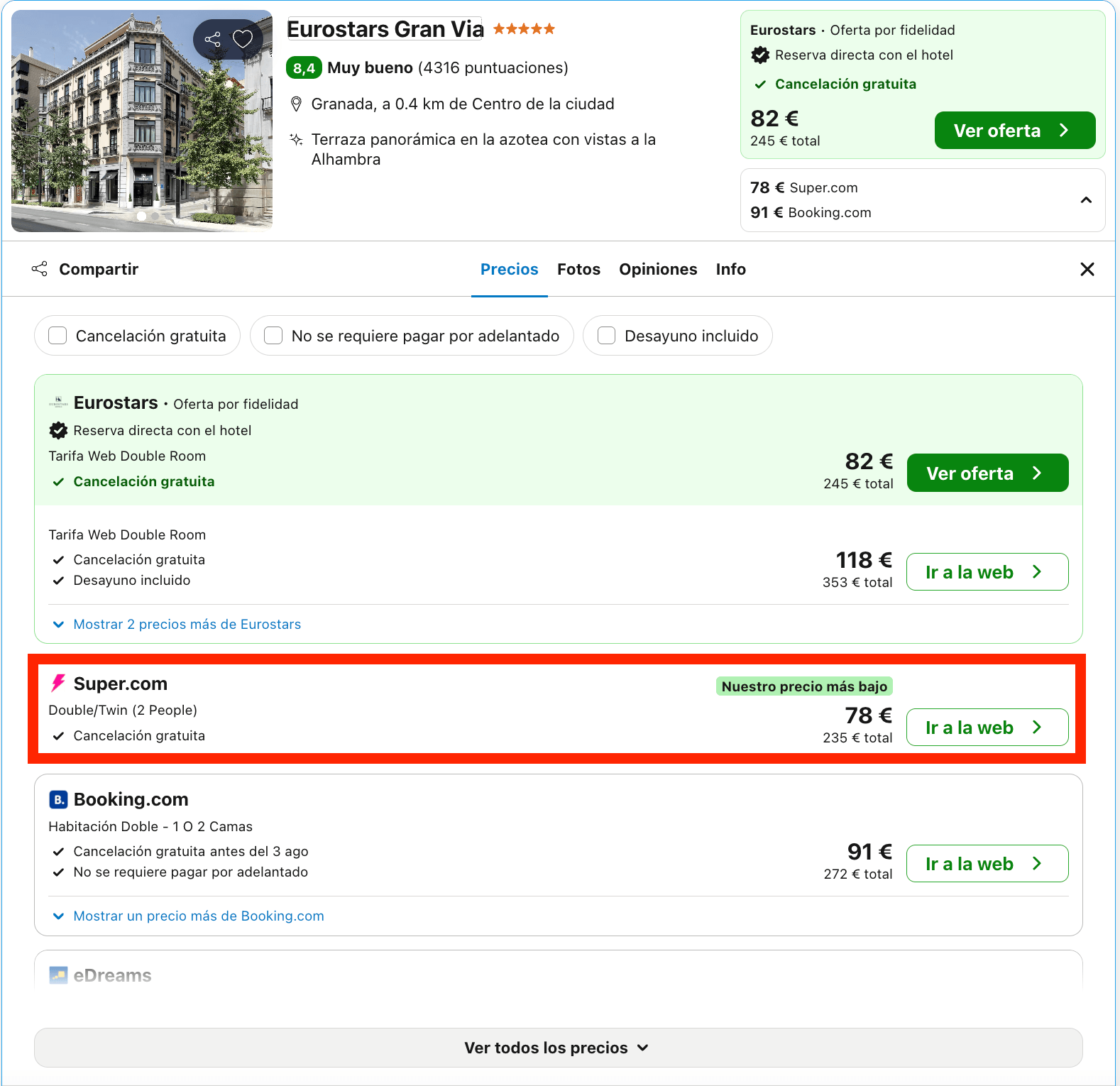Open the Precios tab
This screenshot has height=1086, width=1120.
(509, 270)
